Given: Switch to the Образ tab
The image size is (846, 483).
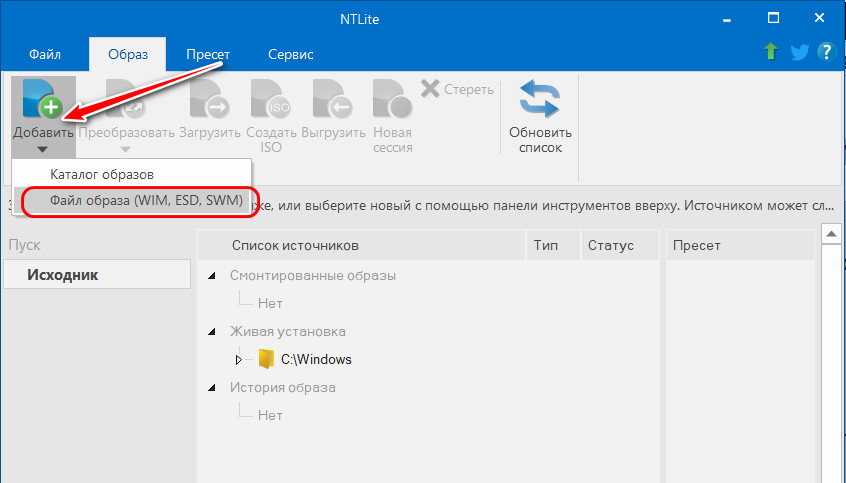Looking at the screenshot, I should [x=128, y=55].
